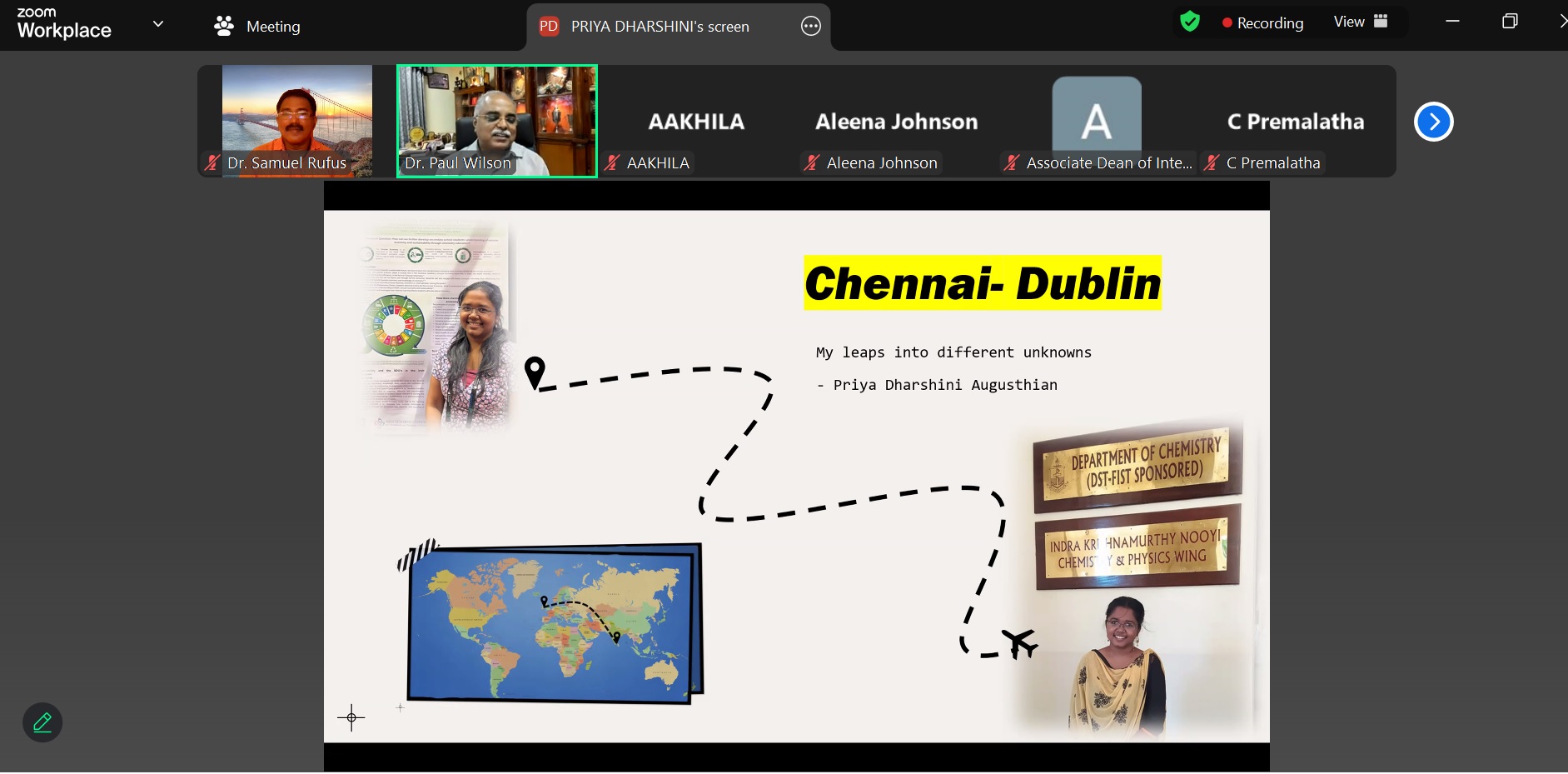1568x774 pixels.
Task: Open the encryption shield icon info
Action: (x=1190, y=22)
